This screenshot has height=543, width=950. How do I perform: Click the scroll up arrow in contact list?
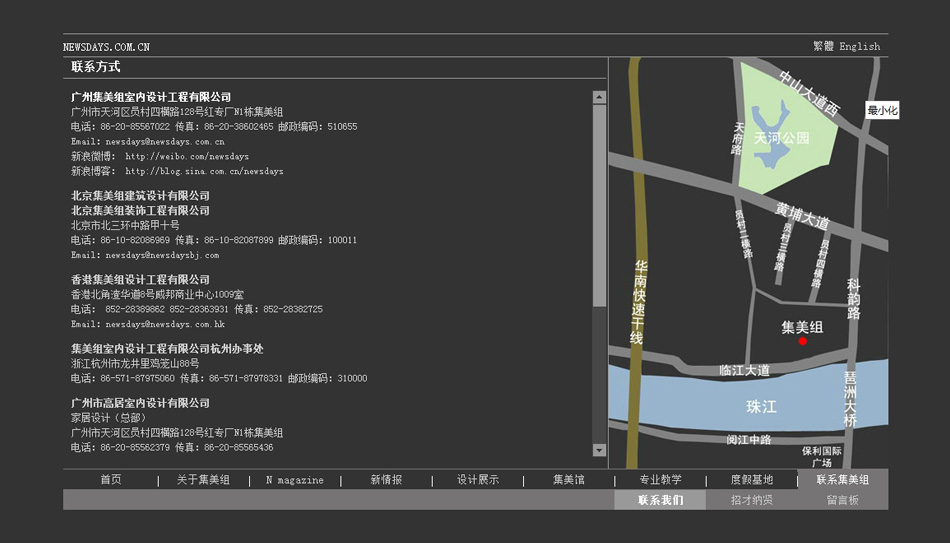(599, 98)
